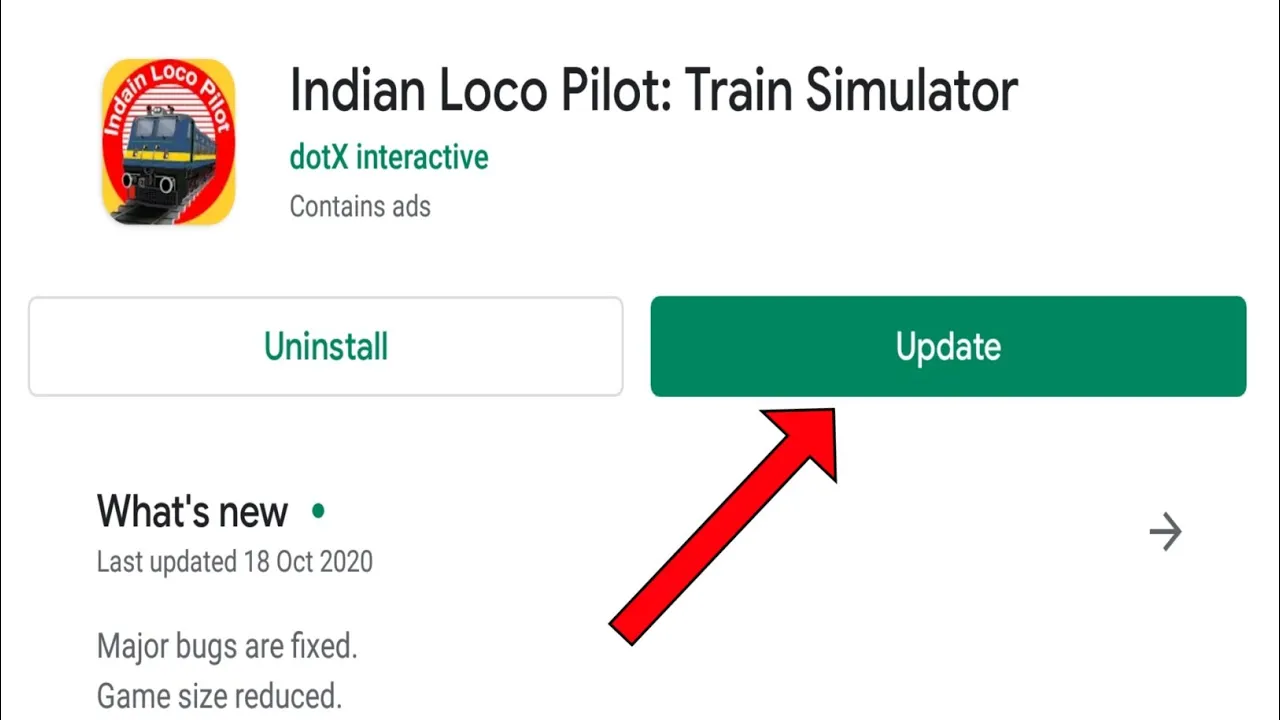
Task: Click the 'Major bugs are fixed.' note
Action: 227,646
